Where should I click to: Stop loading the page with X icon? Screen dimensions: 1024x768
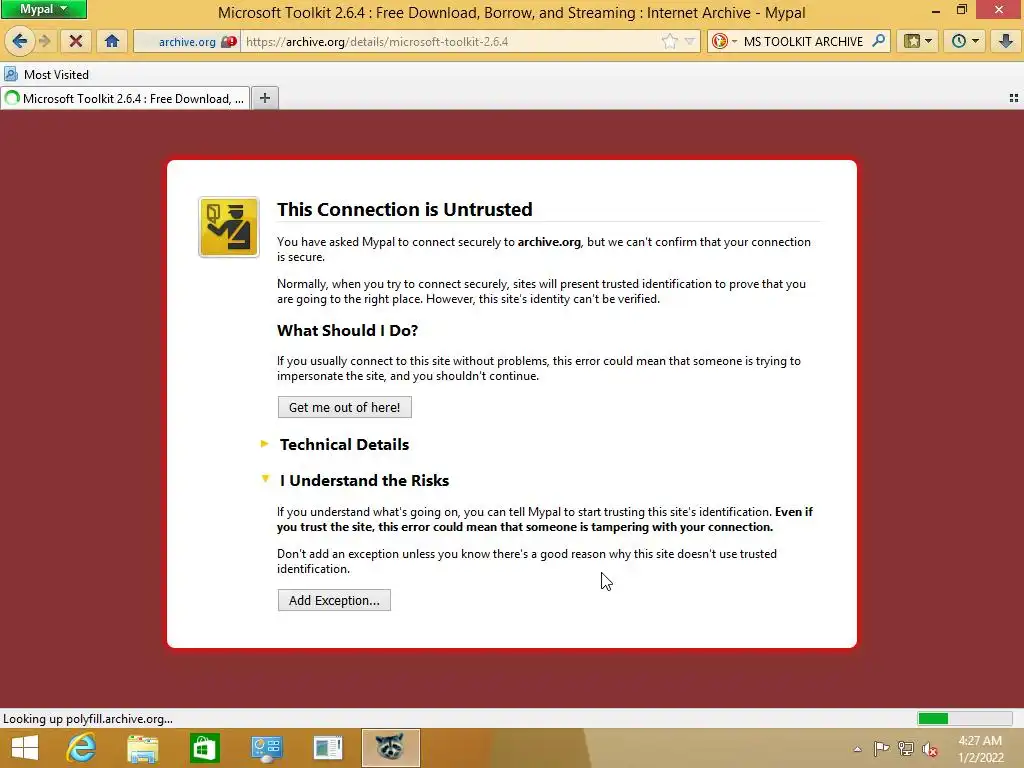[76, 42]
